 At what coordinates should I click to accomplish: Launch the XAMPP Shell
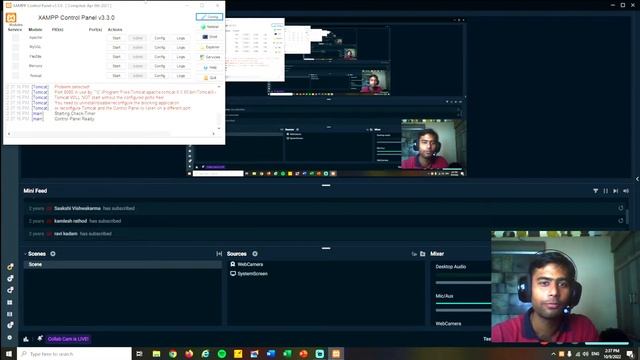point(209,37)
